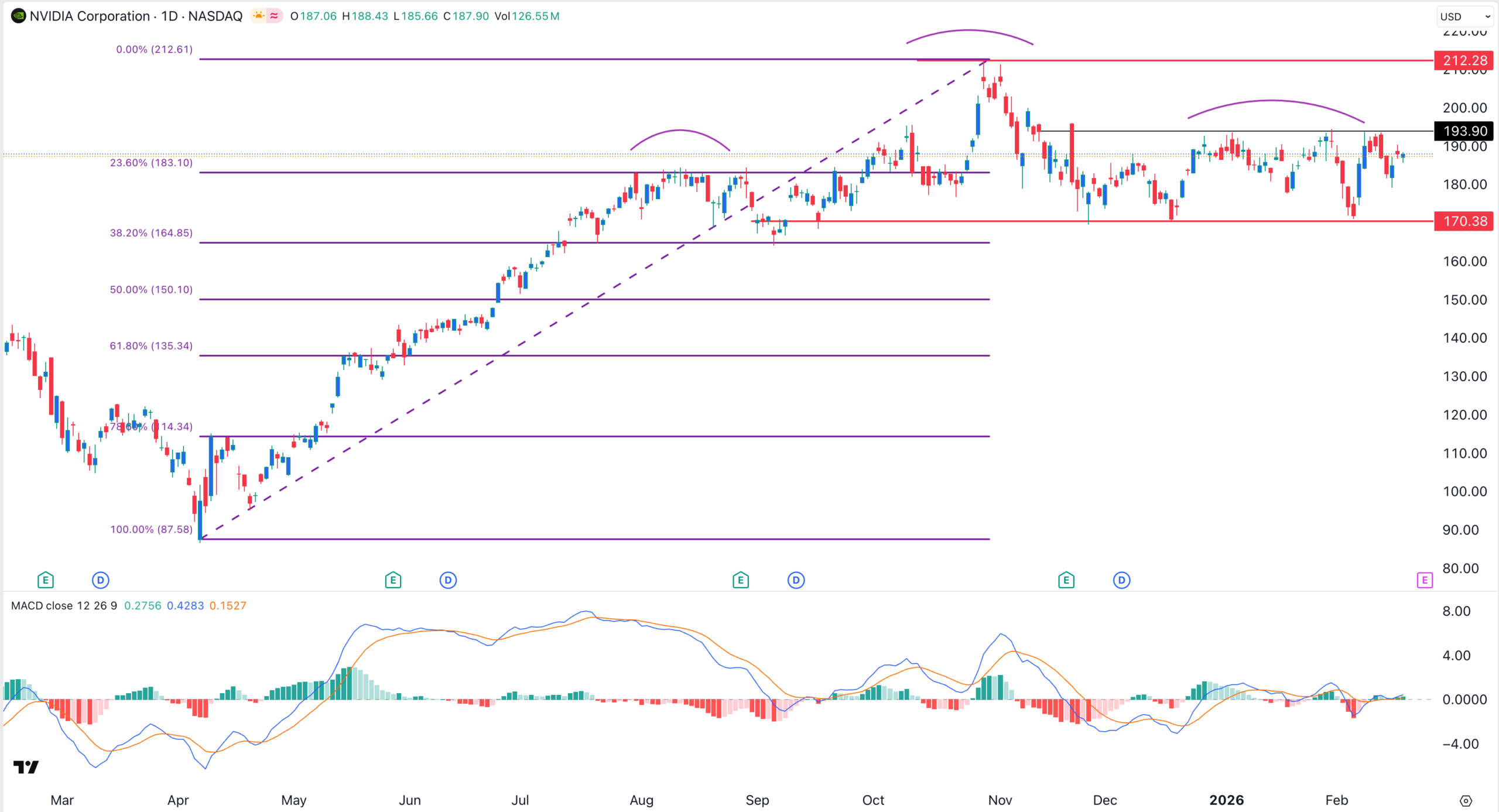
Task: Click the purple upcoming earnings E marker
Action: pos(1425,580)
